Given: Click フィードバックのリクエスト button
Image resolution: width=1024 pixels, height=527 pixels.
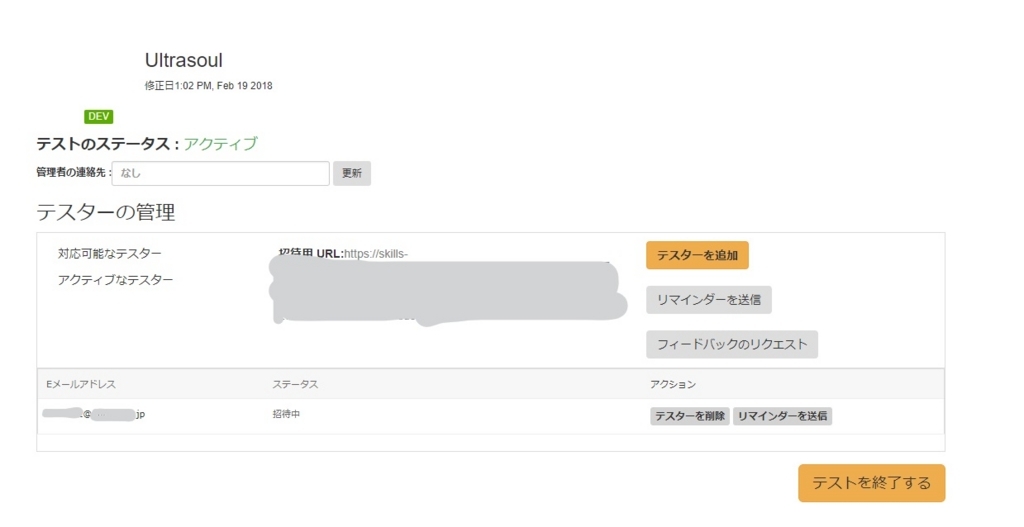Looking at the screenshot, I should click(x=732, y=344).
